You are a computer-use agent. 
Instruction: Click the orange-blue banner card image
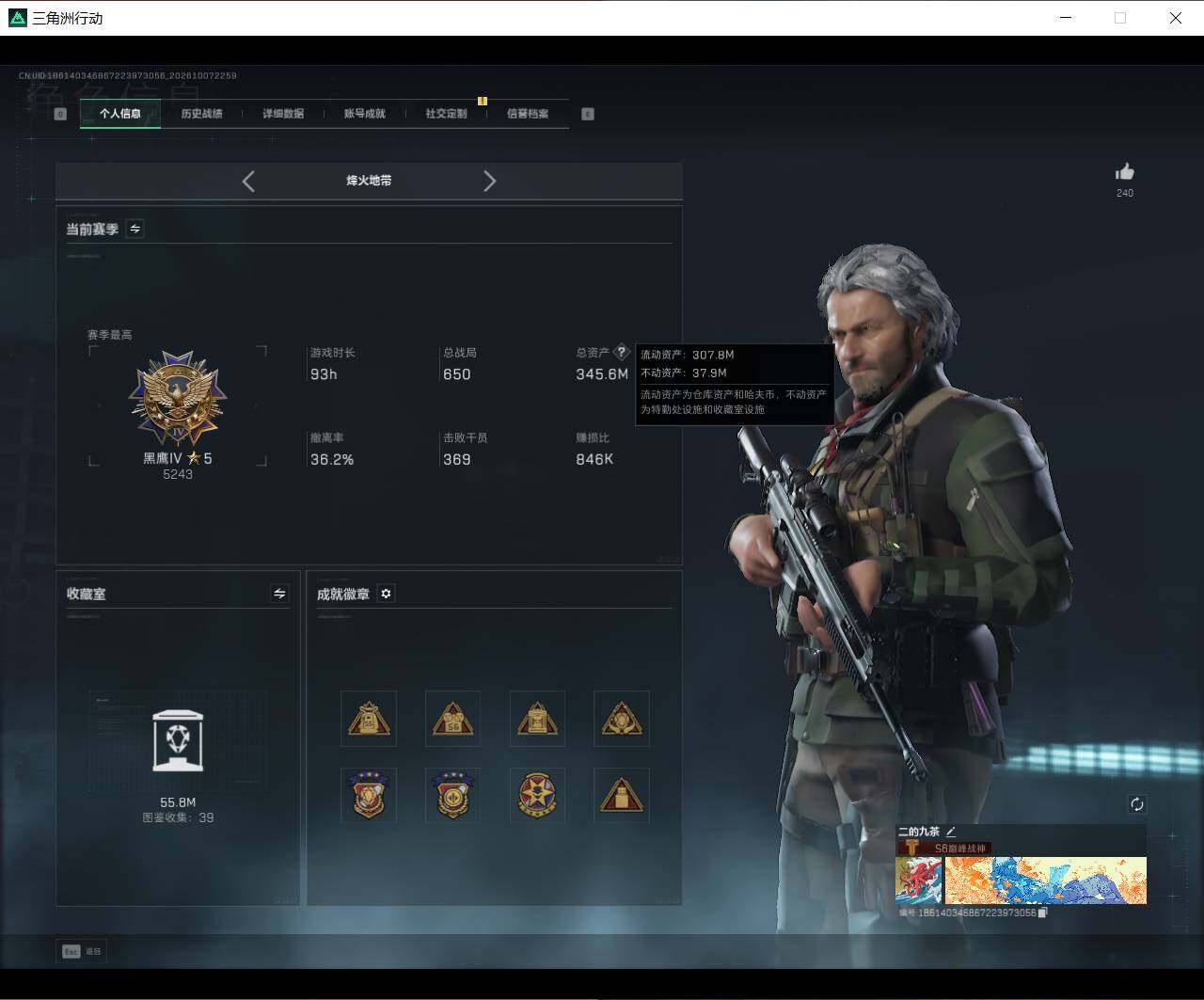click(1046, 881)
